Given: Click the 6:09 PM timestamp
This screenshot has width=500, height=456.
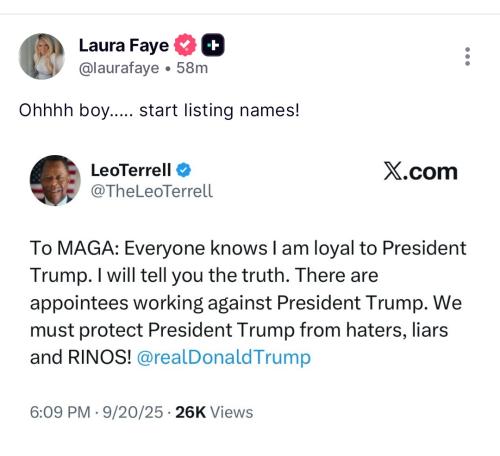Looking at the screenshot, I should click(60, 412).
